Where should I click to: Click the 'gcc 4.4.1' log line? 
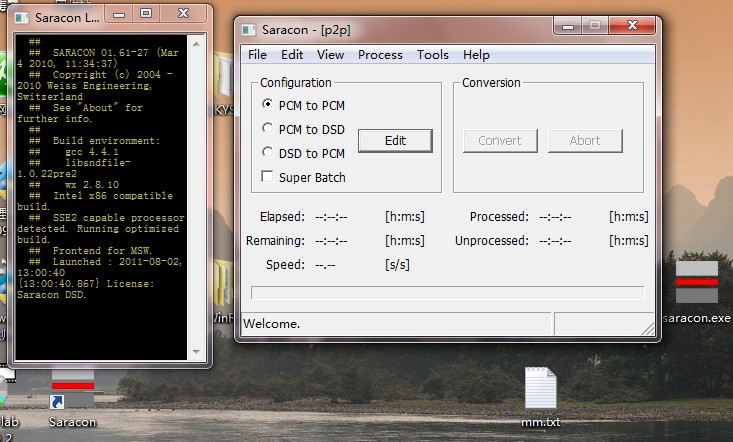[x=73, y=152]
